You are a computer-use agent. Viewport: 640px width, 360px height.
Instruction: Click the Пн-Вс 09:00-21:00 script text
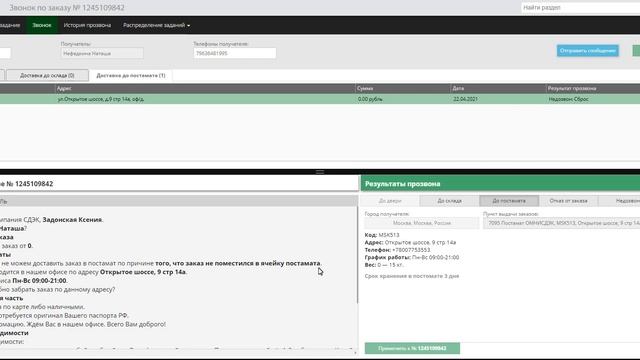39,281
